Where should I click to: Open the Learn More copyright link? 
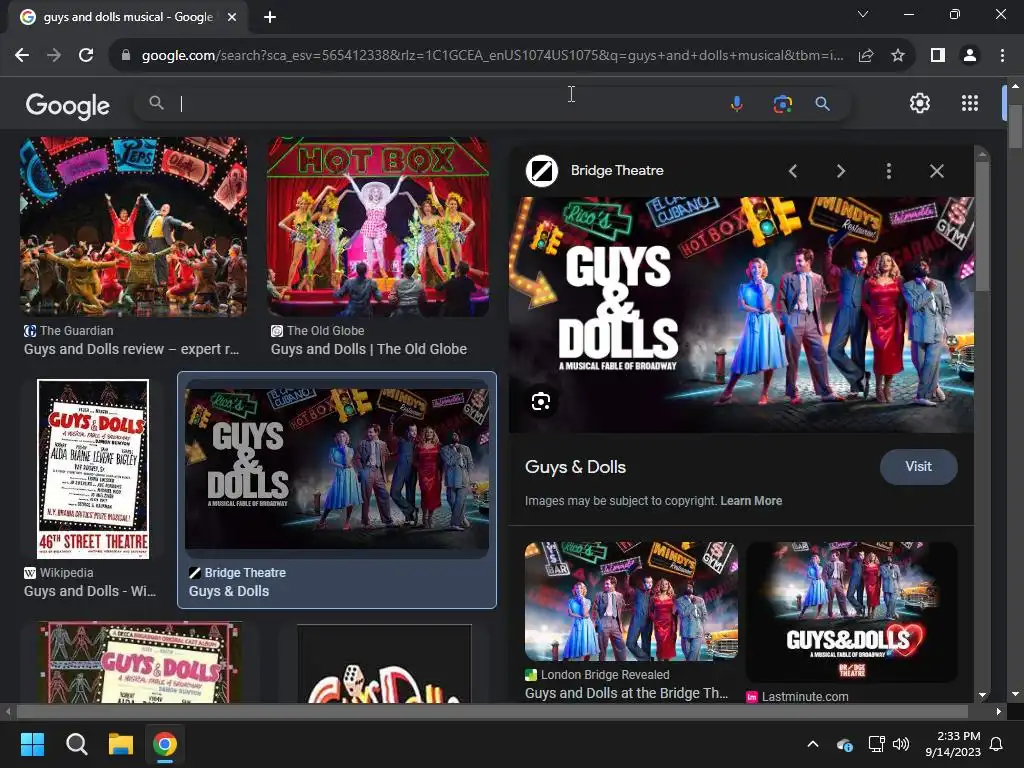(x=751, y=501)
